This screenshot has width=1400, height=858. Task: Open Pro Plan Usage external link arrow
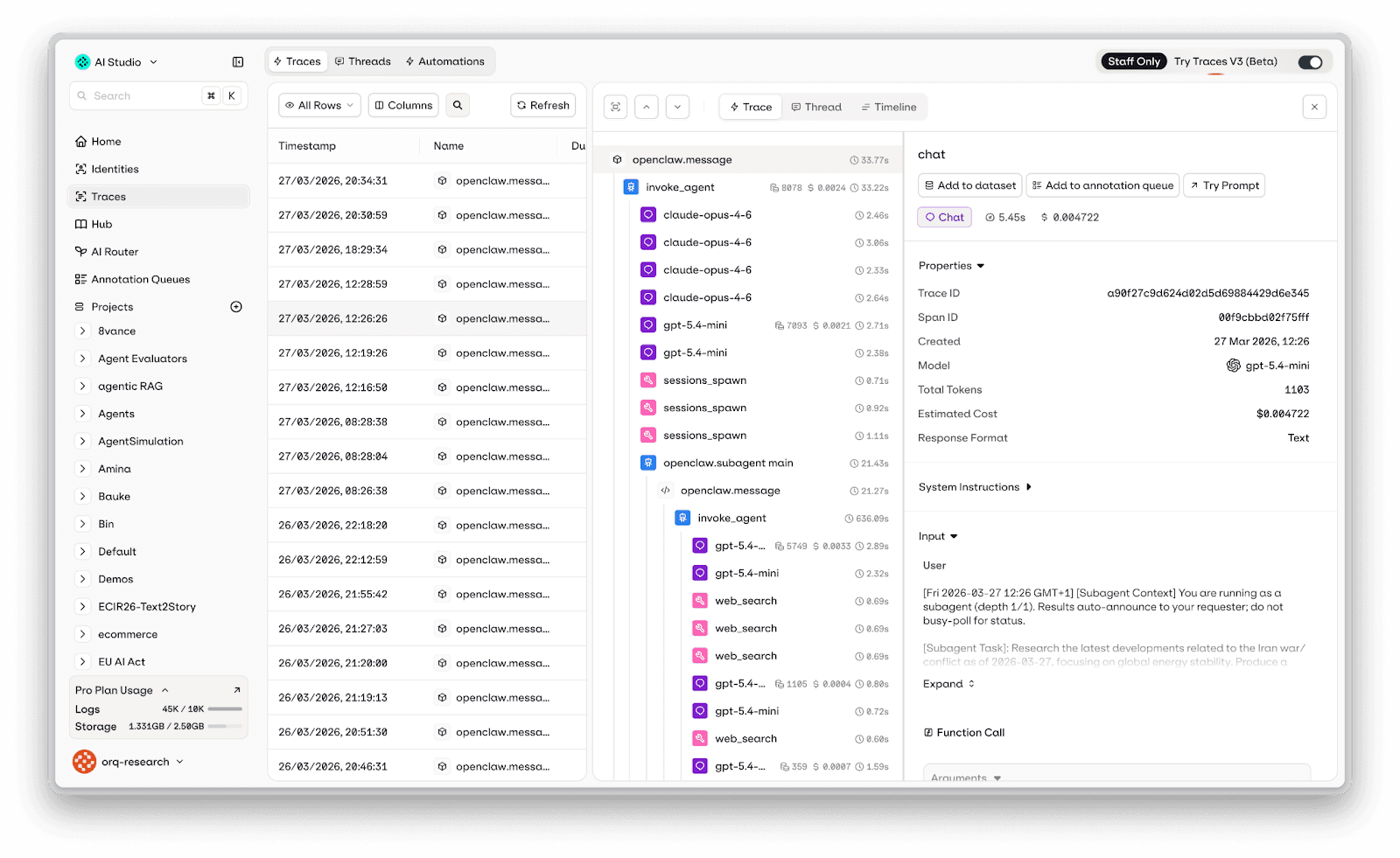236,690
